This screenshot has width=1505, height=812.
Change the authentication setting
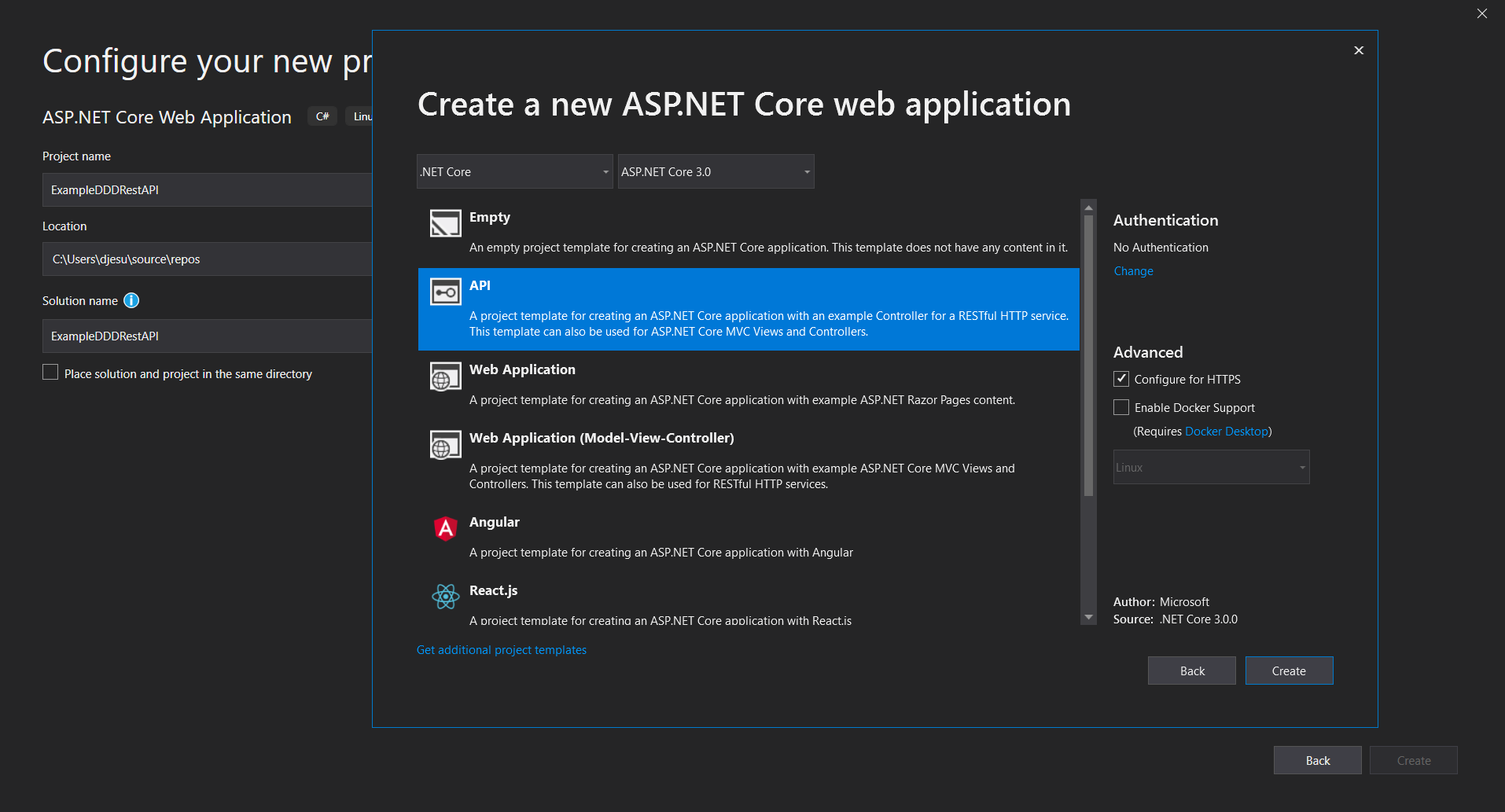pyautogui.click(x=1132, y=270)
